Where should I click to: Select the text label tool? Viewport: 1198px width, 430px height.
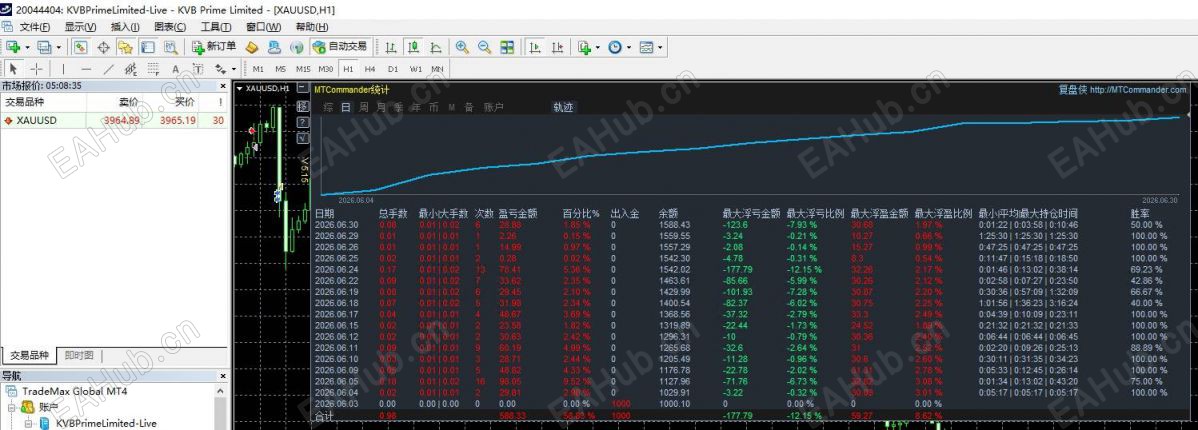point(198,69)
